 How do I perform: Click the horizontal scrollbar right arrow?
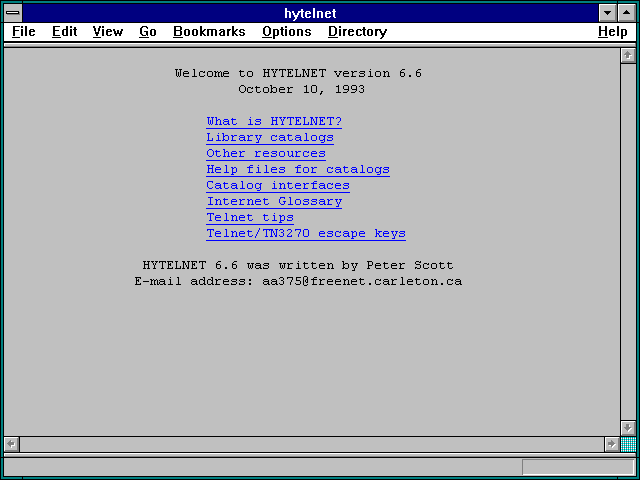[611, 444]
